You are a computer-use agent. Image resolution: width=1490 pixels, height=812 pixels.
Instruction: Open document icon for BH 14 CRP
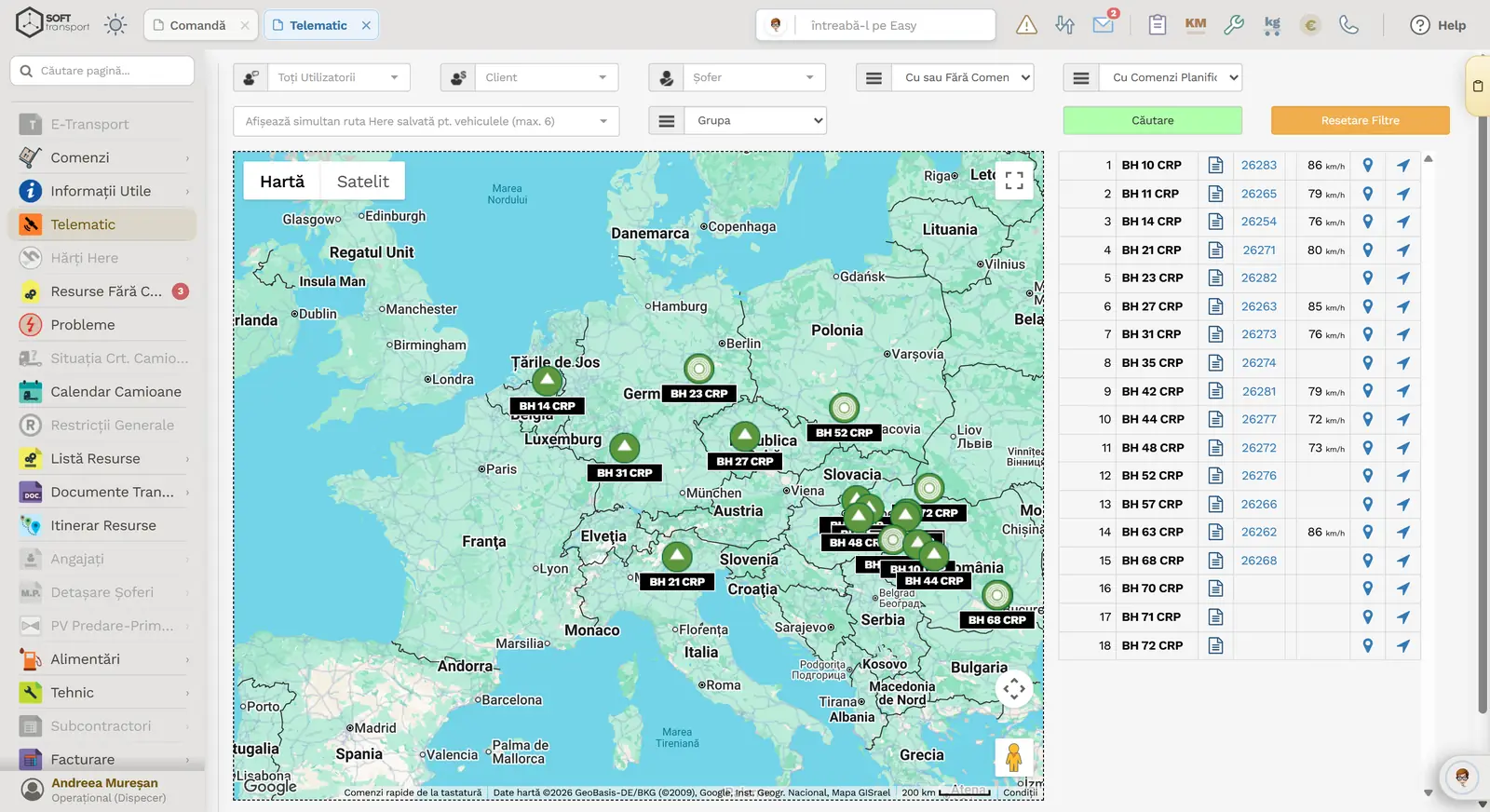point(1215,222)
